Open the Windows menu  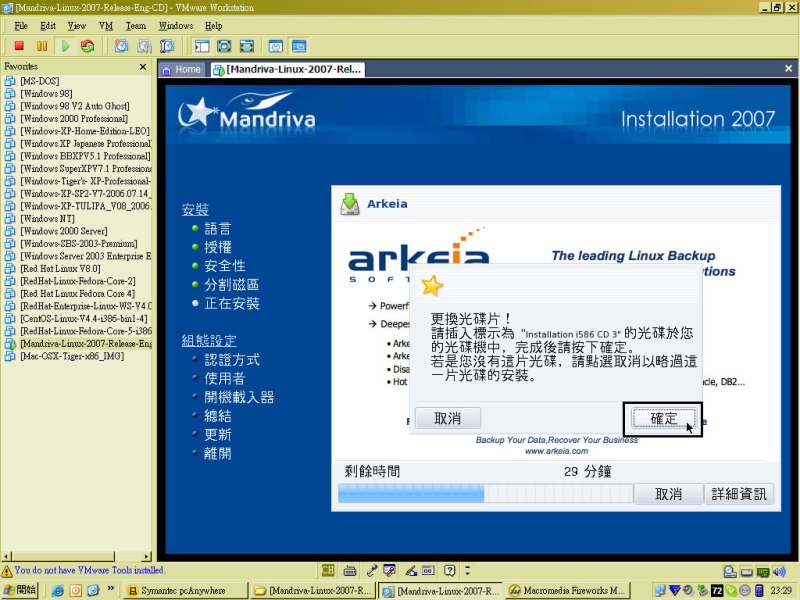176,26
